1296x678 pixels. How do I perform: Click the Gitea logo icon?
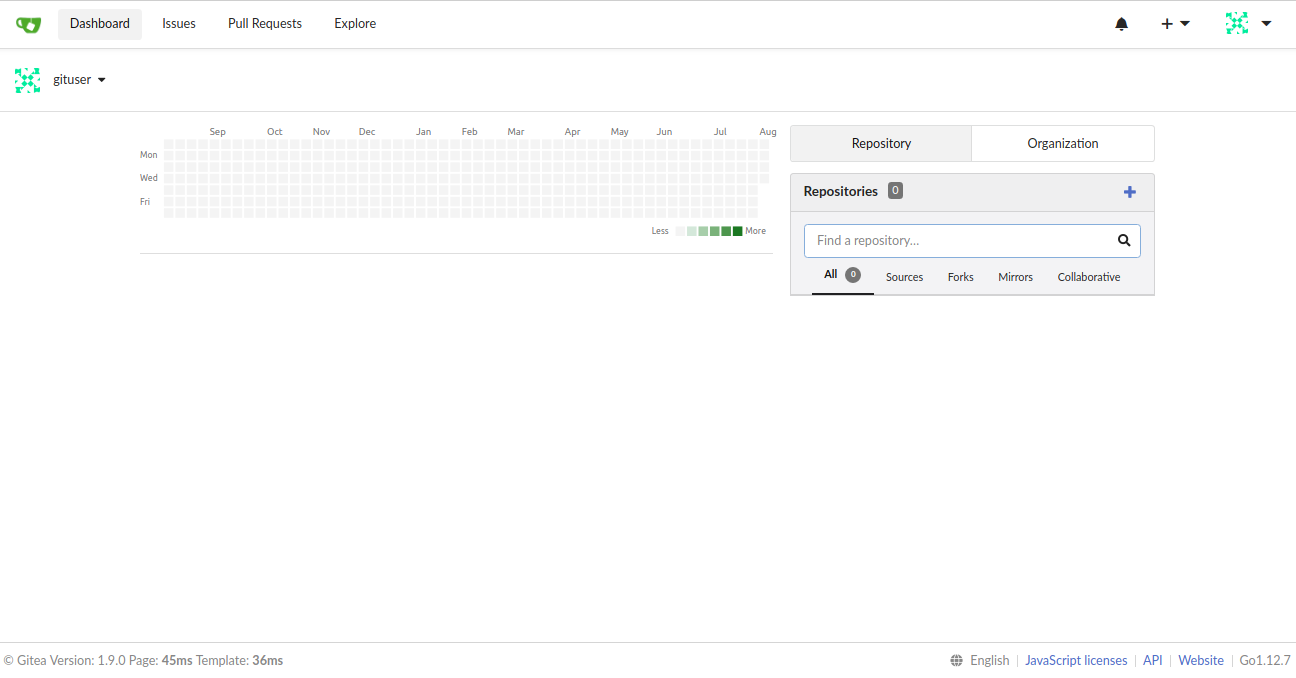coord(28,24)
